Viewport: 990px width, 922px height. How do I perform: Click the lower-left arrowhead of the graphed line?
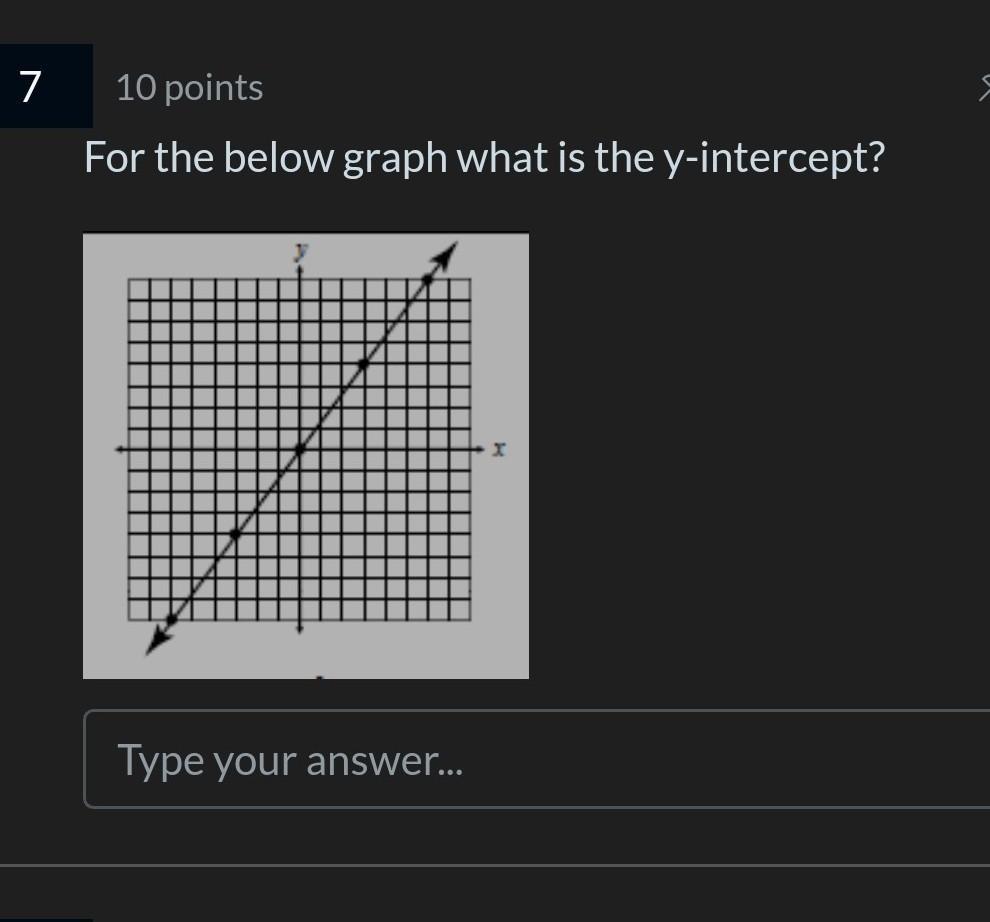157,641
